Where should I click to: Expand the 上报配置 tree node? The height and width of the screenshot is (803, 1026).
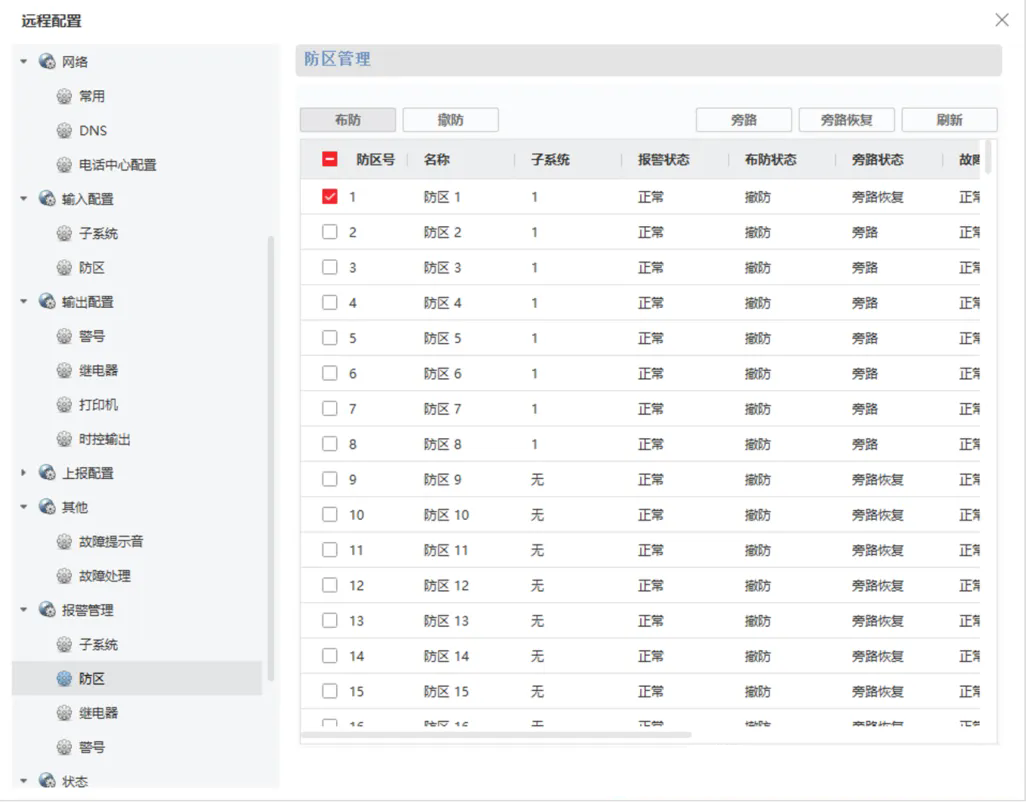(24, 473)
